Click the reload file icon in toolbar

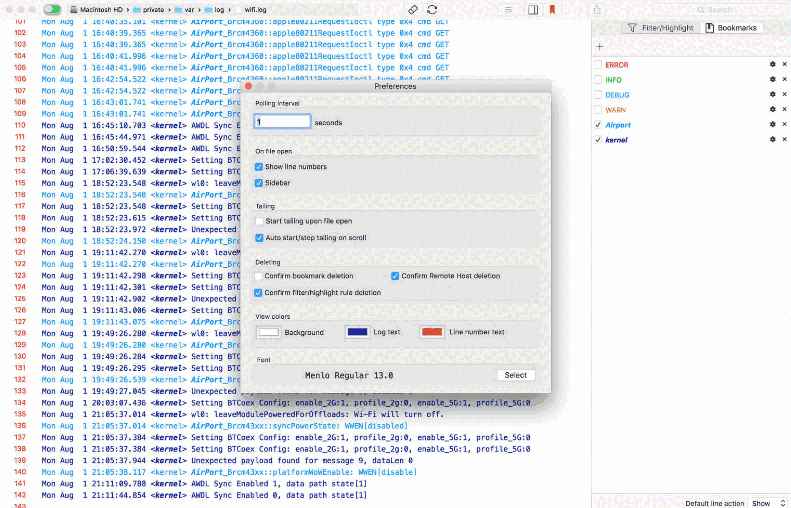click(432, 9)
